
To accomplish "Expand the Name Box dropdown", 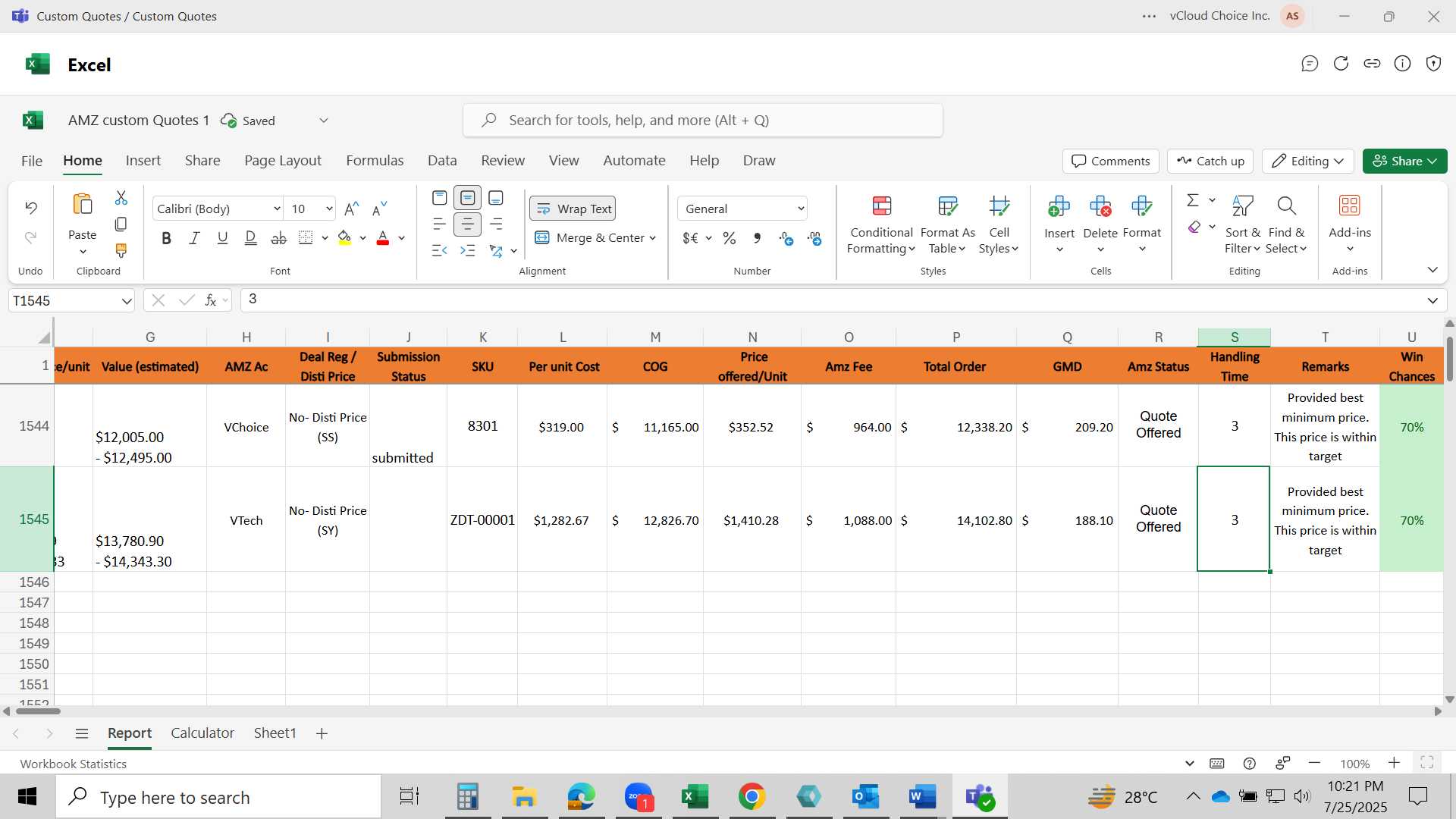I will 126,301.
